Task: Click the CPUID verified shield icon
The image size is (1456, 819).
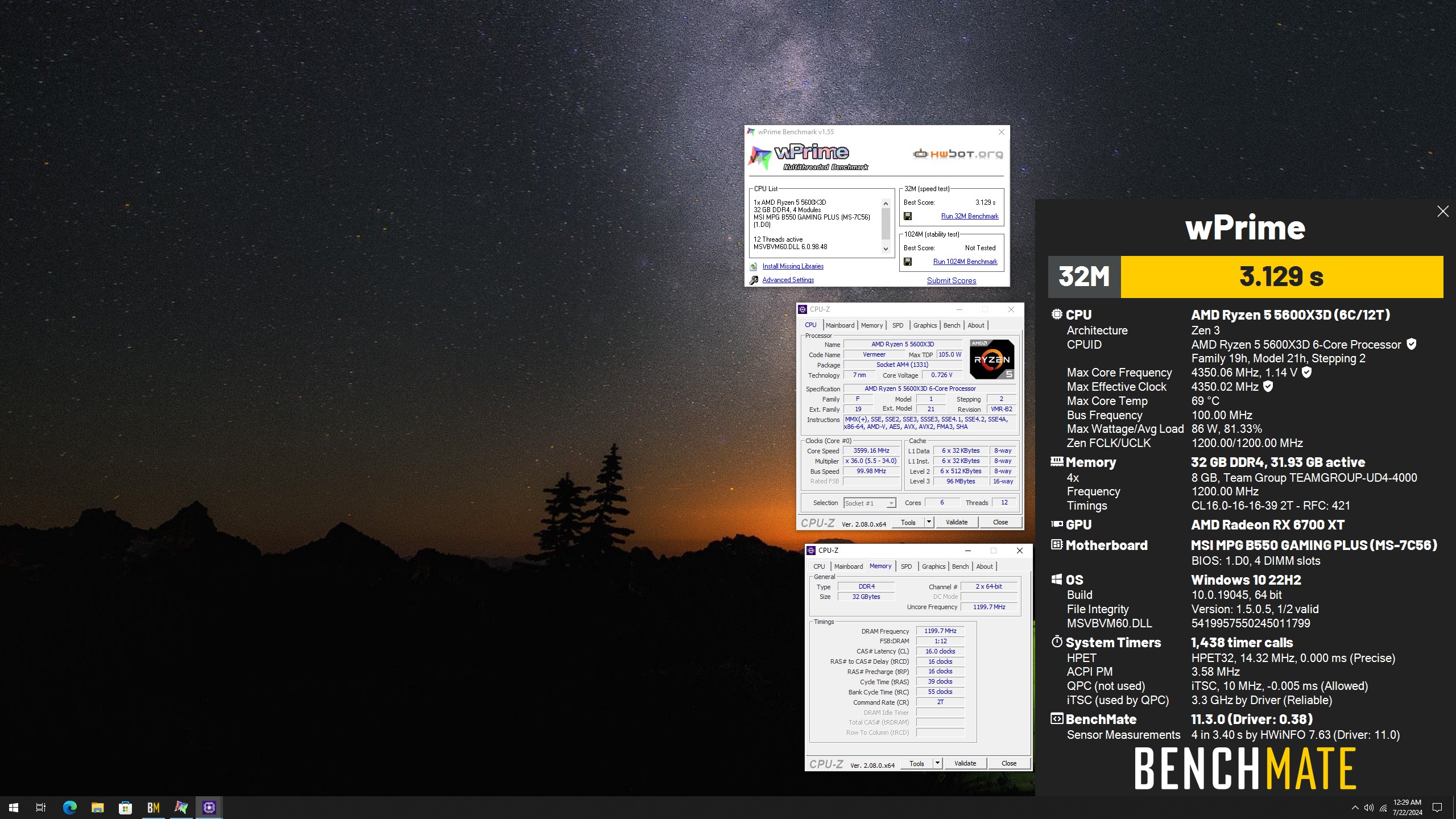Action: click(1412, 344)
